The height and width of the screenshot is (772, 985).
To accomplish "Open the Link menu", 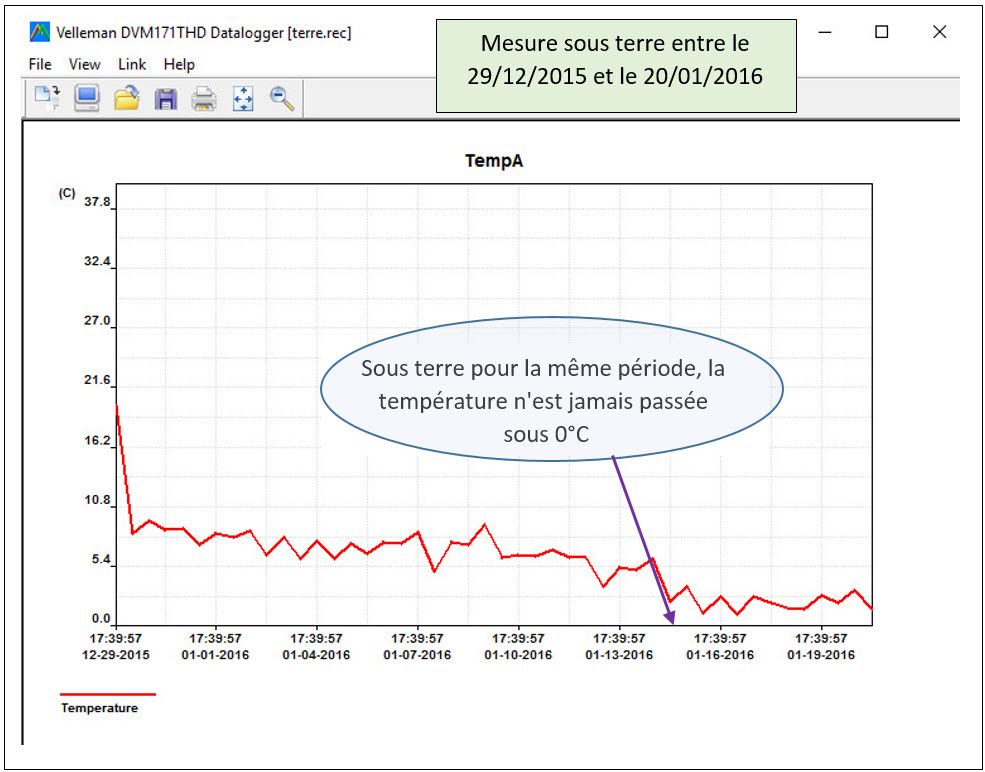I will tap(132, 64).
